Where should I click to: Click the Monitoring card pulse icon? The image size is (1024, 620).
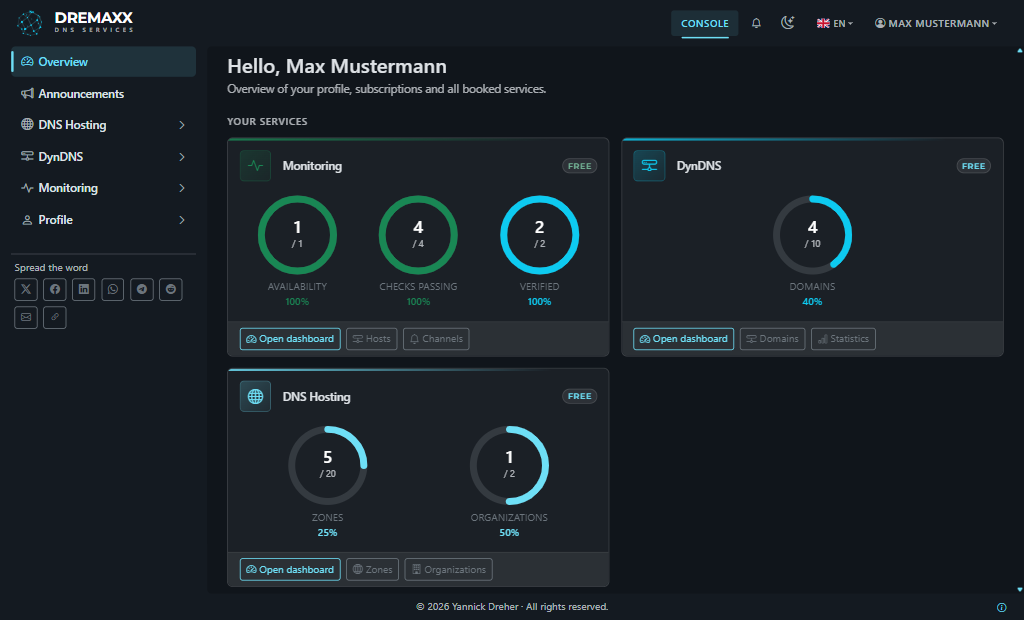click(255, 166)
